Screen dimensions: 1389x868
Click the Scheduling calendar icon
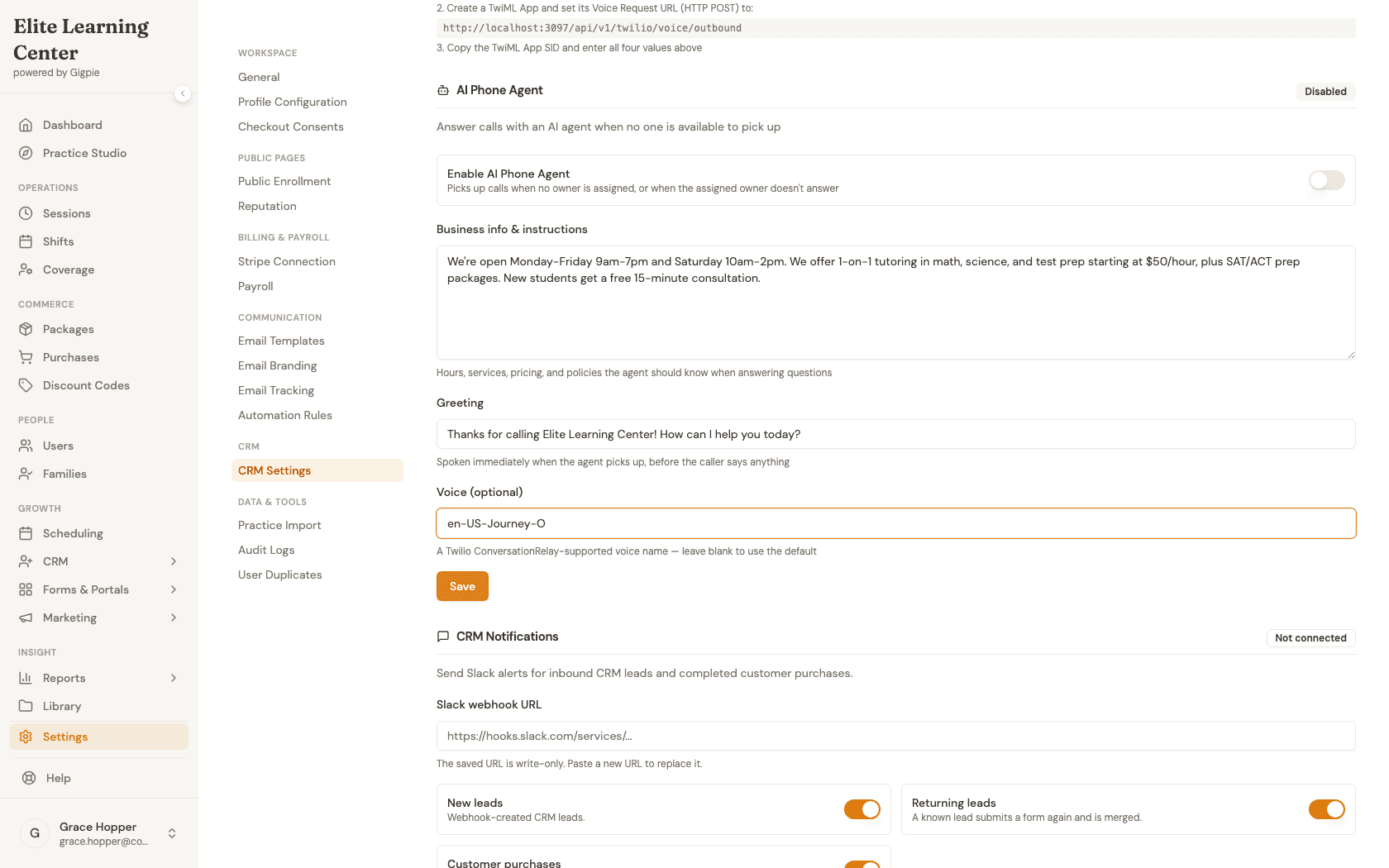coord(26,533)
